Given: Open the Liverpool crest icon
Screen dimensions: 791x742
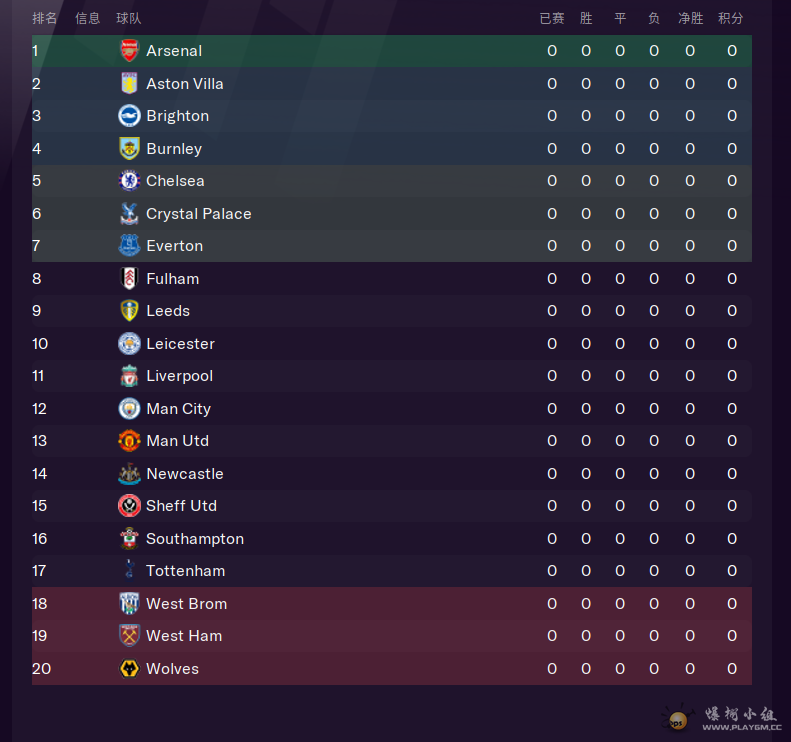Looking at the screenshot, I should 129,376.
